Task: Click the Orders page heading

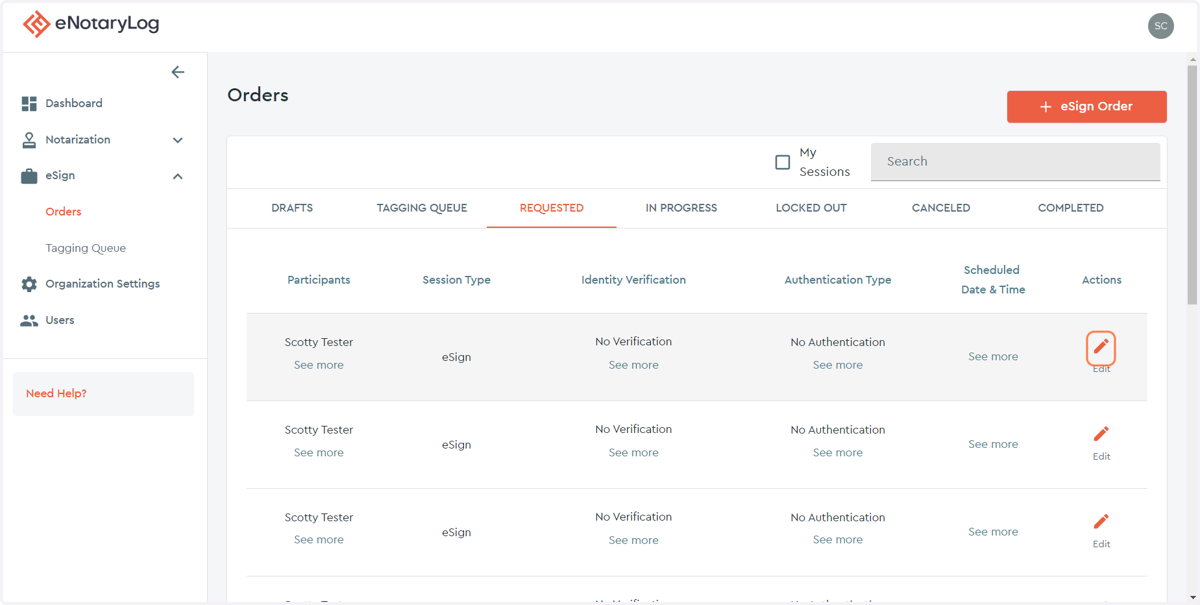Action: pos(258,95)
